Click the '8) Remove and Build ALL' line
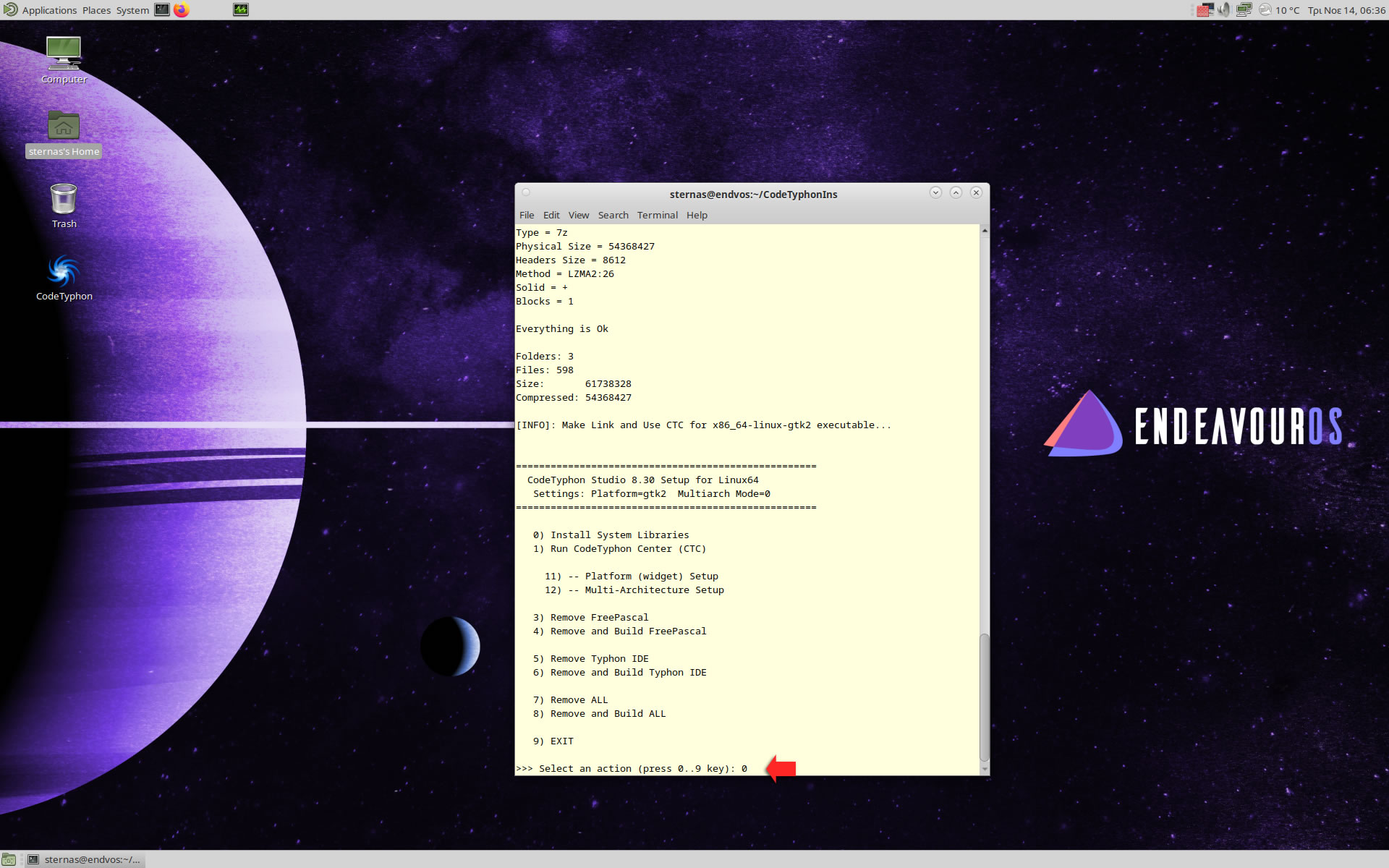The image size is (1389, 868). (599, 713)
